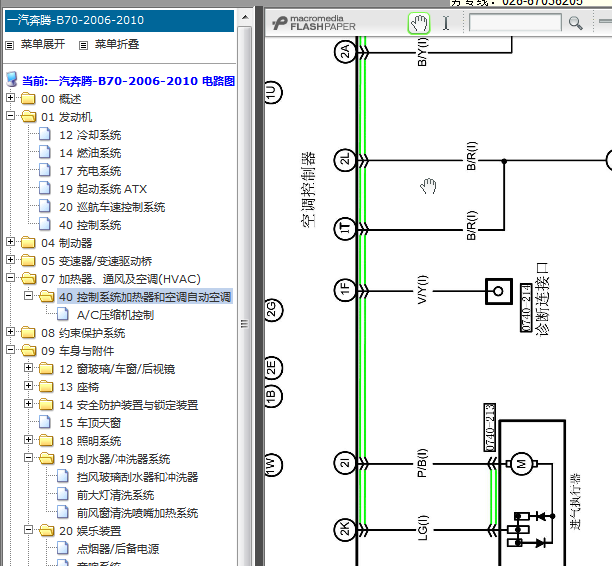Expand the 12 窗玻璃/车窗/后视镜 folder
The height and width of the screenshot is (566, 612).
pyautogui.click(x=28, y=368)
